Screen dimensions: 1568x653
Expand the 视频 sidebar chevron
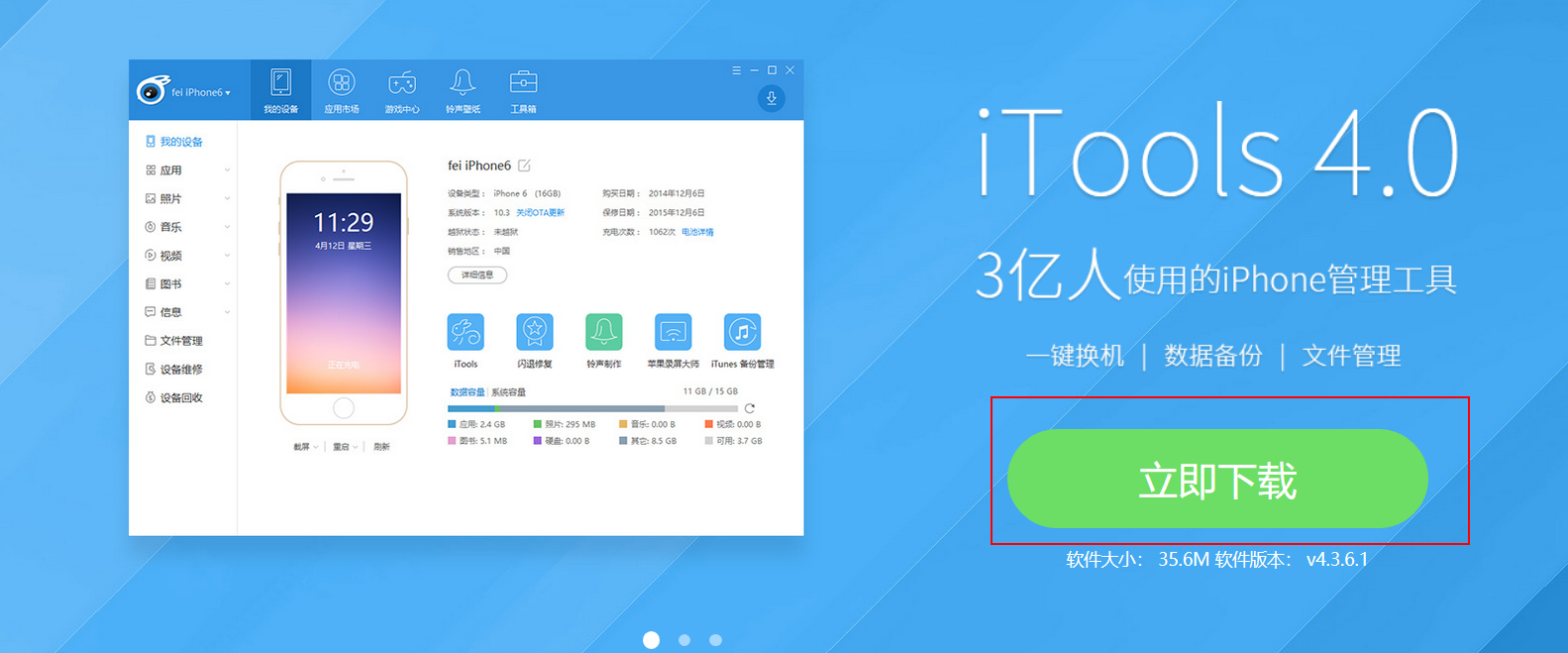coord(227,256)
